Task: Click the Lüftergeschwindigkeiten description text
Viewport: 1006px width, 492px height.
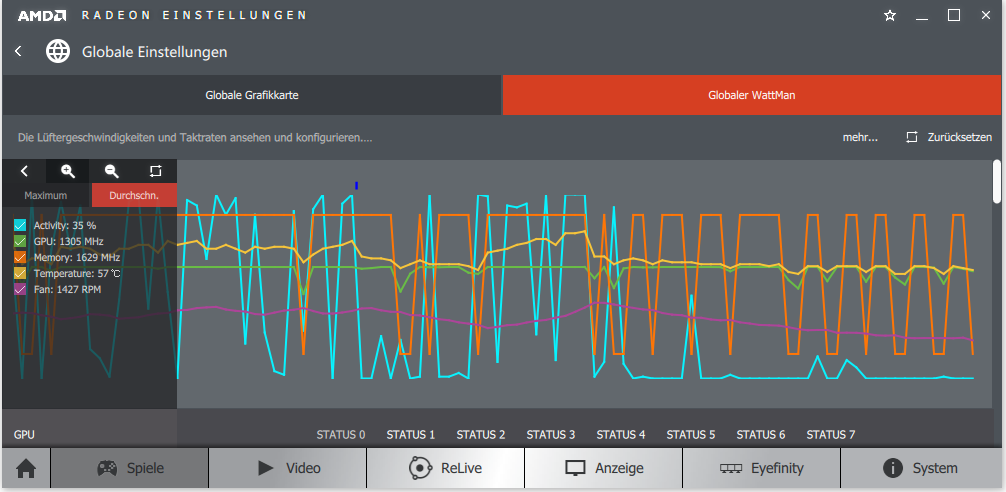Action: pyautogui.click(x=195, y=137)
